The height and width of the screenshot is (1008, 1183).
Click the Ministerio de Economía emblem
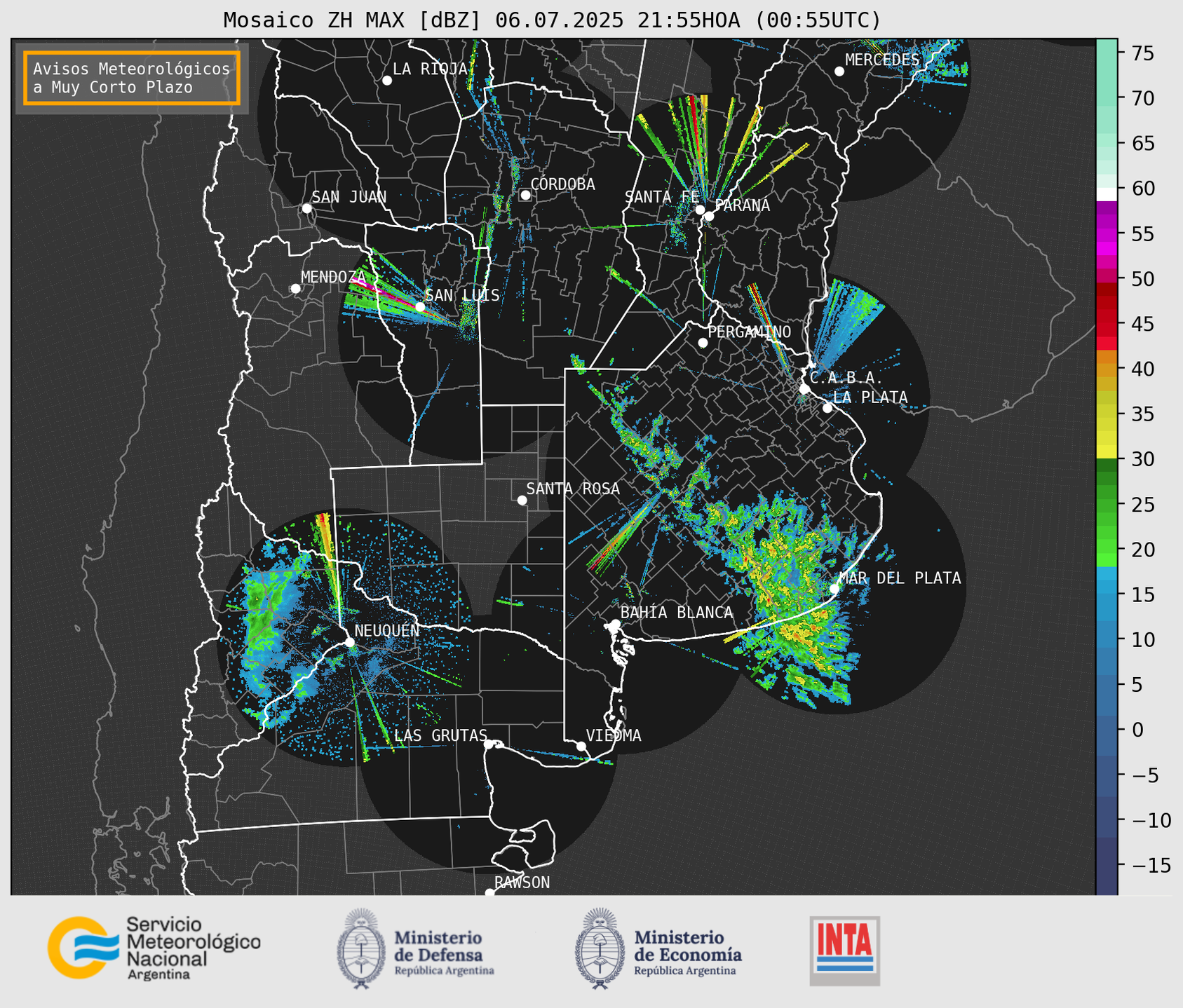600,948
